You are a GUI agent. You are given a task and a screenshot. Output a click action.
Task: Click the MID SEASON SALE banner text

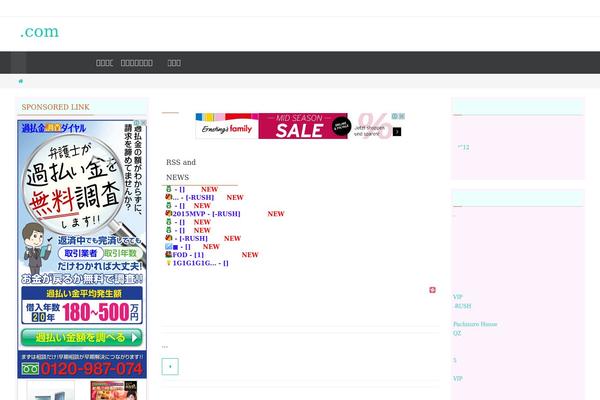[300, 126]
